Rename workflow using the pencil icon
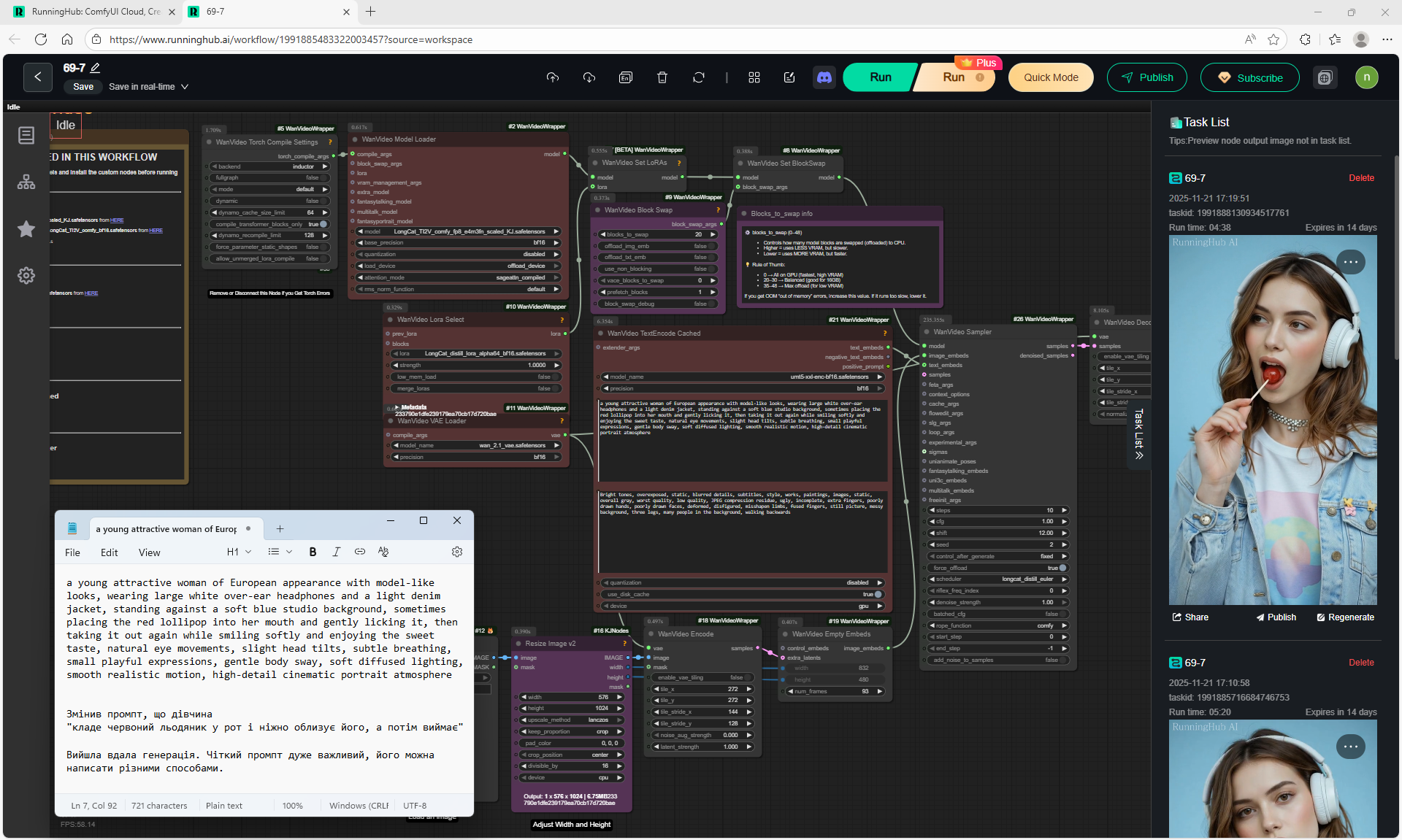The image size is (1402, 840). [96, 68]
